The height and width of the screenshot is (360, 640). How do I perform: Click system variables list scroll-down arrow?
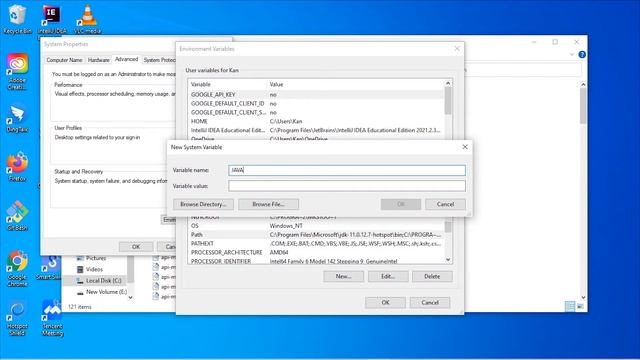[x=448, y=260]
